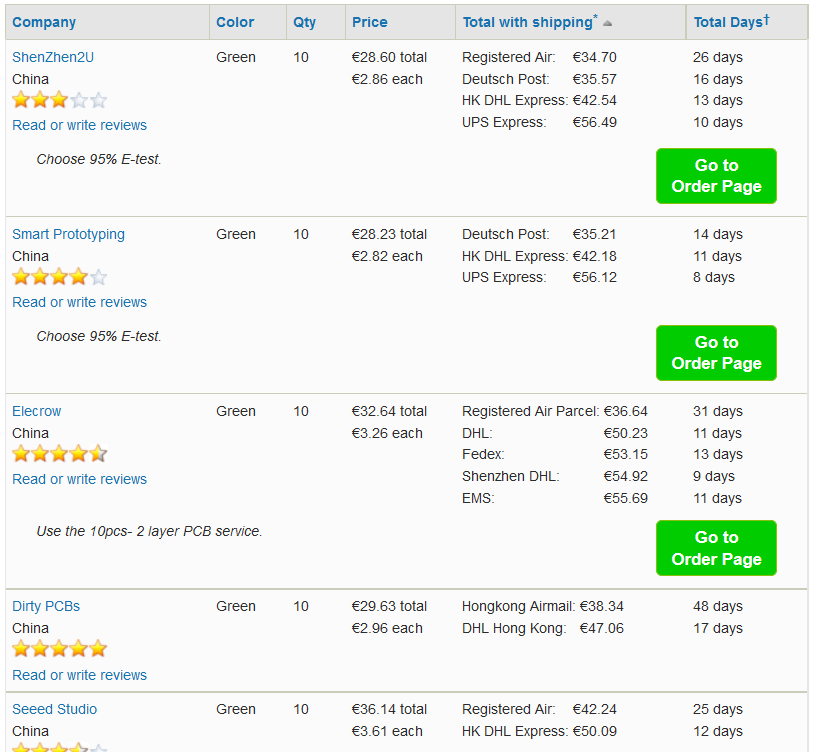The image size is (814, 752).
Task: Click UPS Express €56.49 price
Action: click(594, 122)
